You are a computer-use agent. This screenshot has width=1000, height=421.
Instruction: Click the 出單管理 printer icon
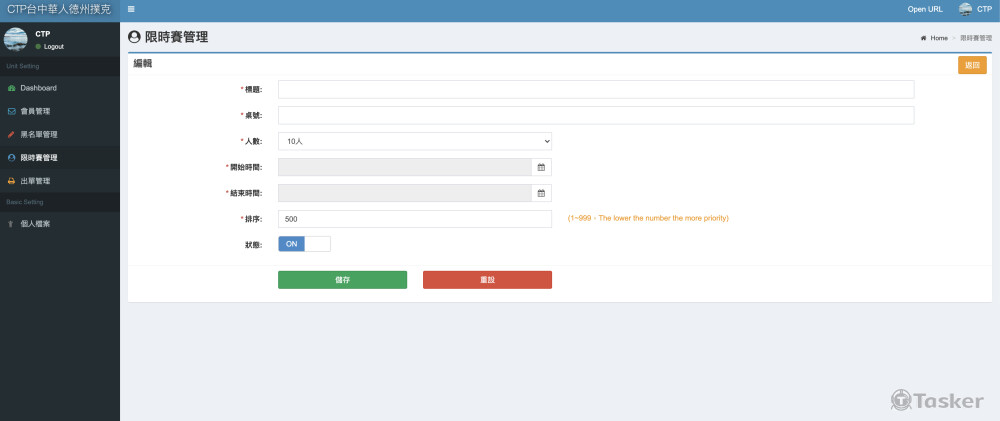[x=11, y=181]
